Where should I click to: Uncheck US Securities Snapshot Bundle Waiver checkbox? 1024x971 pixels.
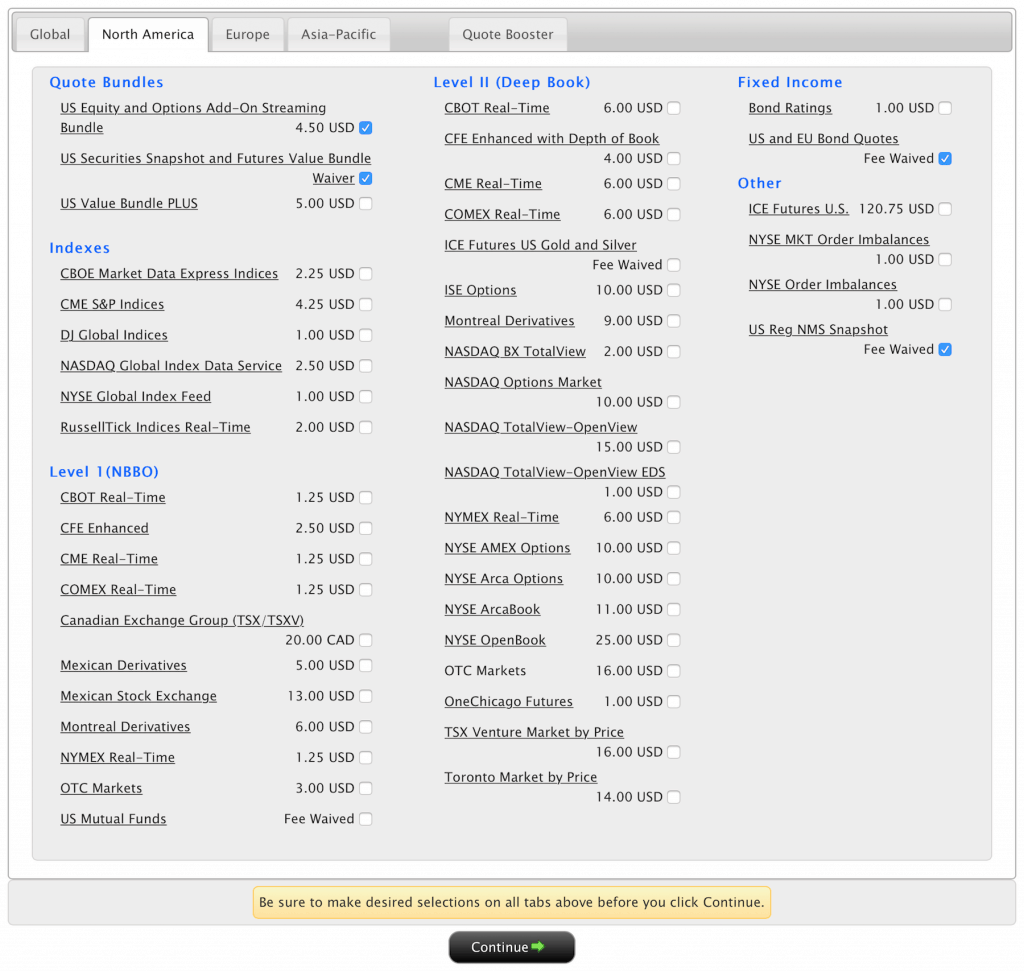366,178
